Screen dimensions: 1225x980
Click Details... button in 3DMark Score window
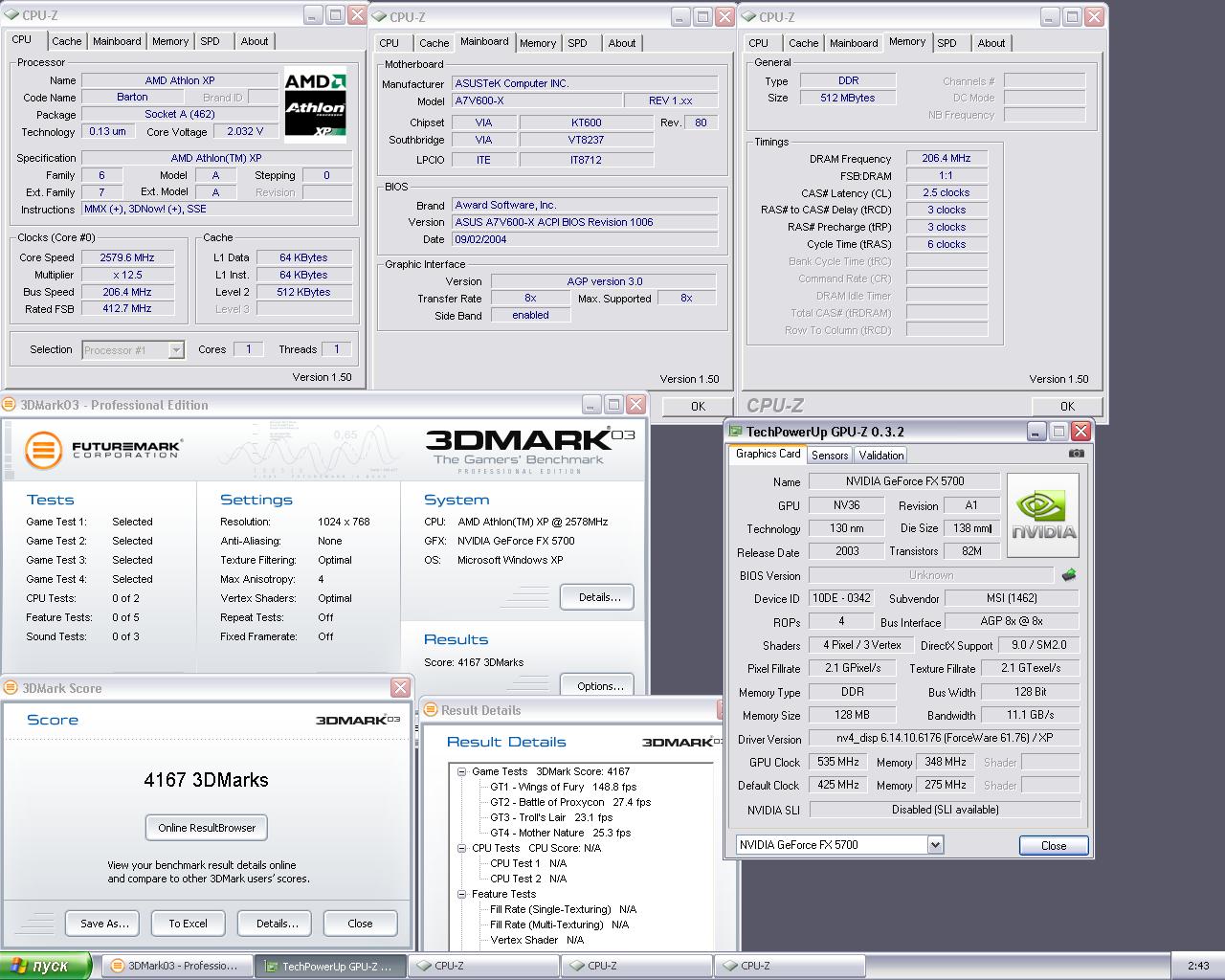point(277,924)
